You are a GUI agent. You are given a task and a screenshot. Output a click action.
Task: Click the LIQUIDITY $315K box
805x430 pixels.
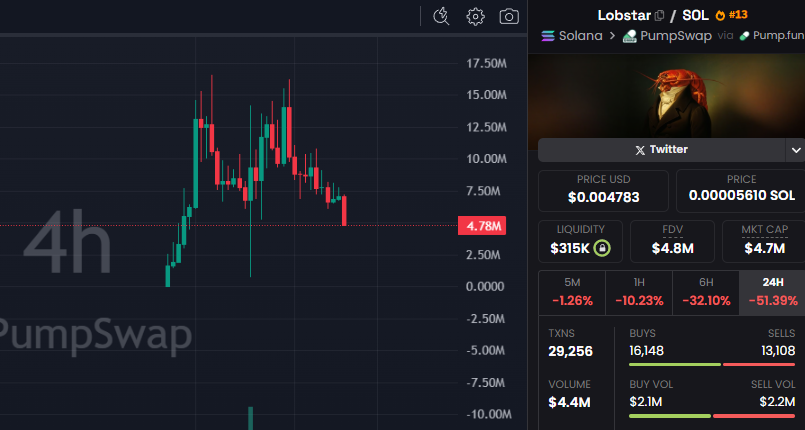[580, 241]
